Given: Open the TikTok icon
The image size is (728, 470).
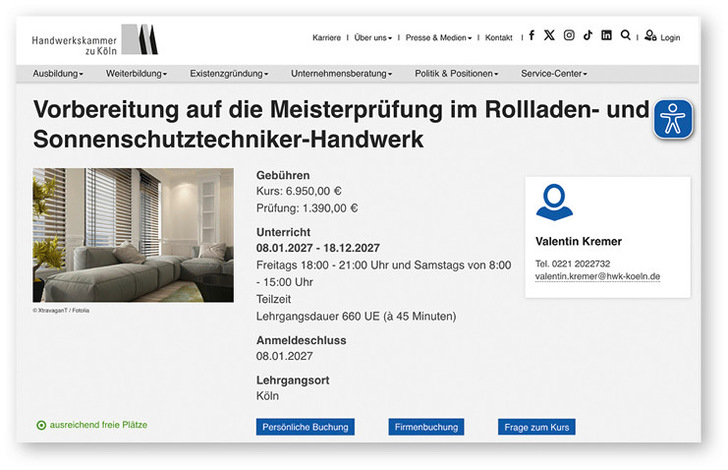Looking at the screenshot, I should 588,35.
